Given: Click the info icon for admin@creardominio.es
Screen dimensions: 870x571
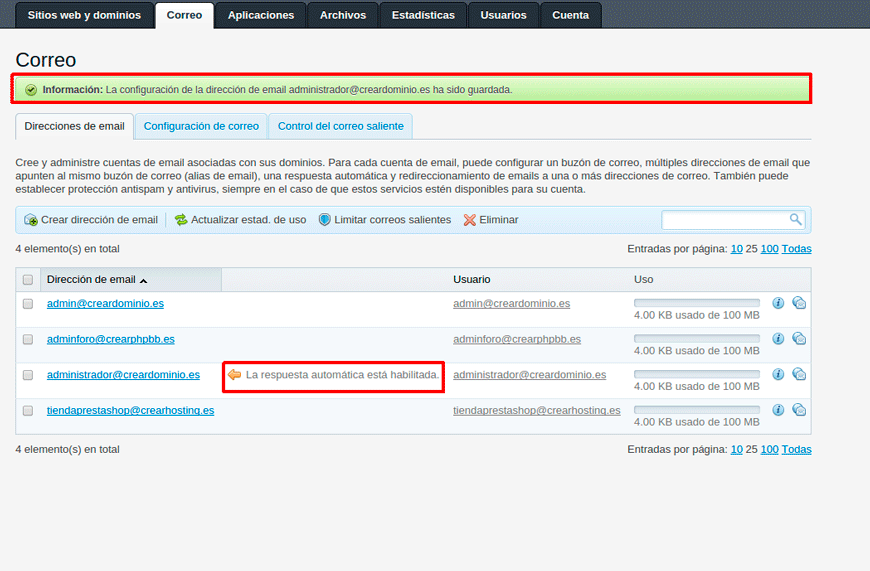Looking at the screenshot, I should coord(778,303).
